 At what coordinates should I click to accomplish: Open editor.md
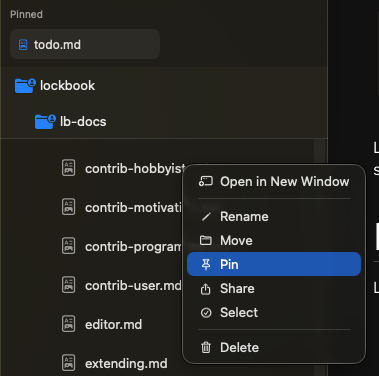(113, 325)
